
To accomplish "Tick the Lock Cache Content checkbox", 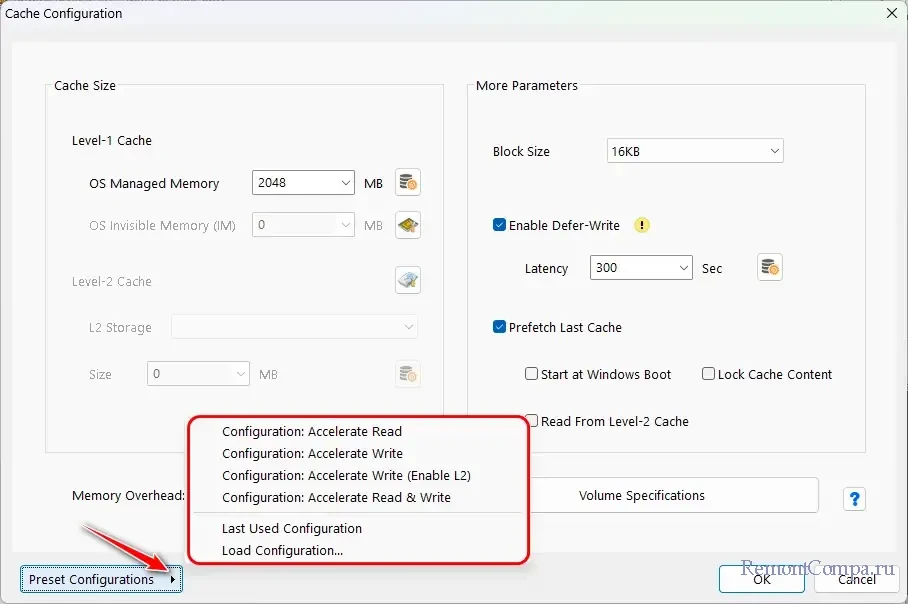I will [x=708, y=374].
